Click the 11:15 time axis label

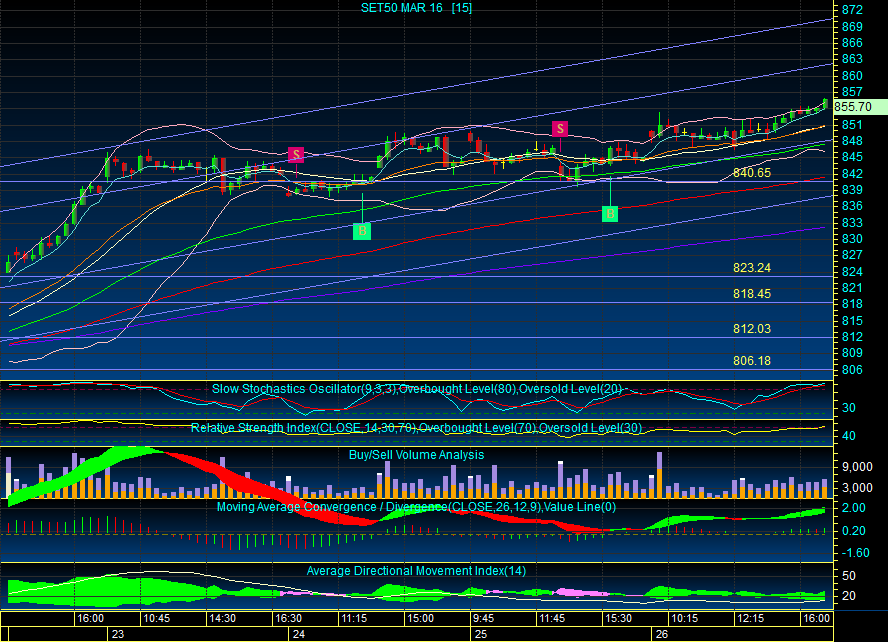point(354,618)
